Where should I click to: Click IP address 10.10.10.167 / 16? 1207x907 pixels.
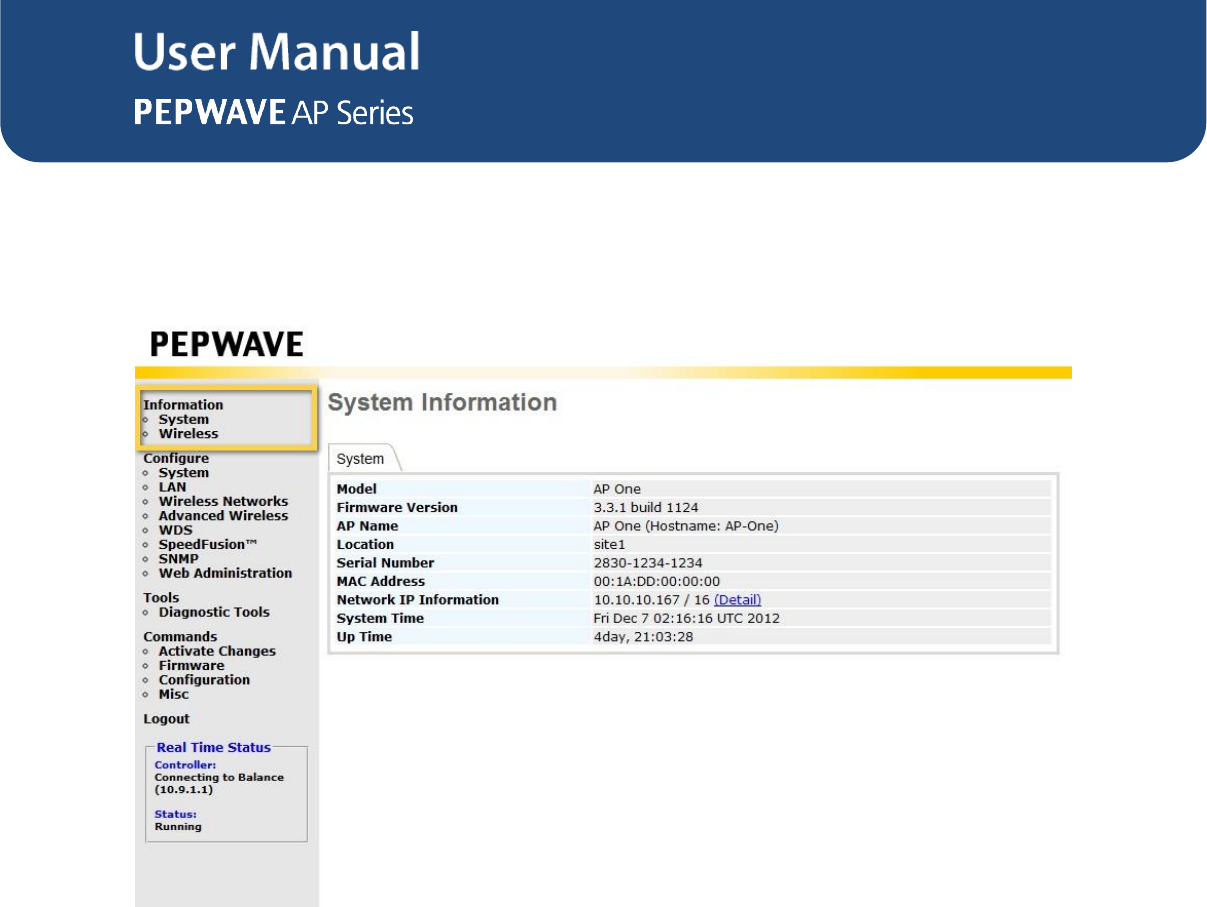click(651, 600)
